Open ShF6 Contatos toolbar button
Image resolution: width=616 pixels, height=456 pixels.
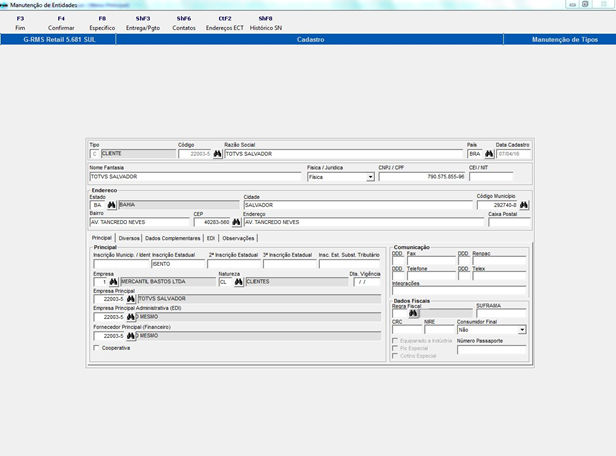coord(184,23)
